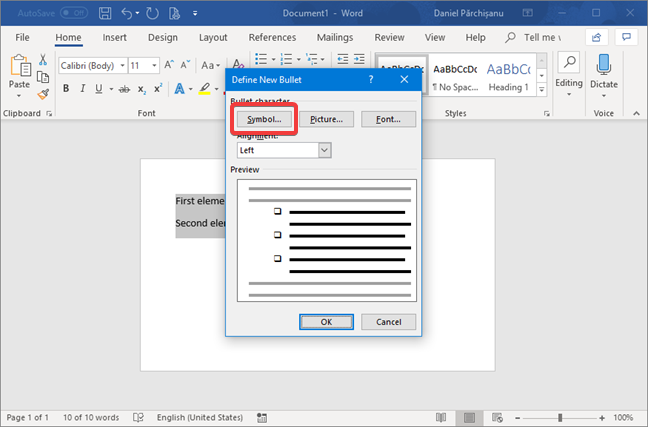Expand the Paste options arrow

point(19,96)
